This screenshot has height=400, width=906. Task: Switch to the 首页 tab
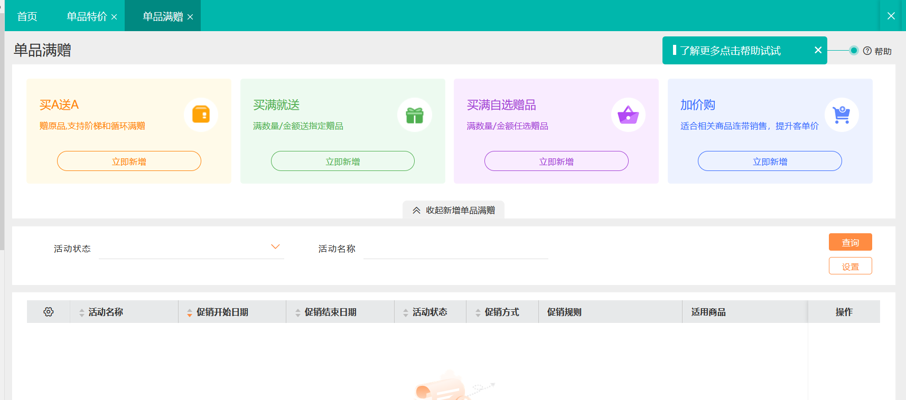(27, 16)
